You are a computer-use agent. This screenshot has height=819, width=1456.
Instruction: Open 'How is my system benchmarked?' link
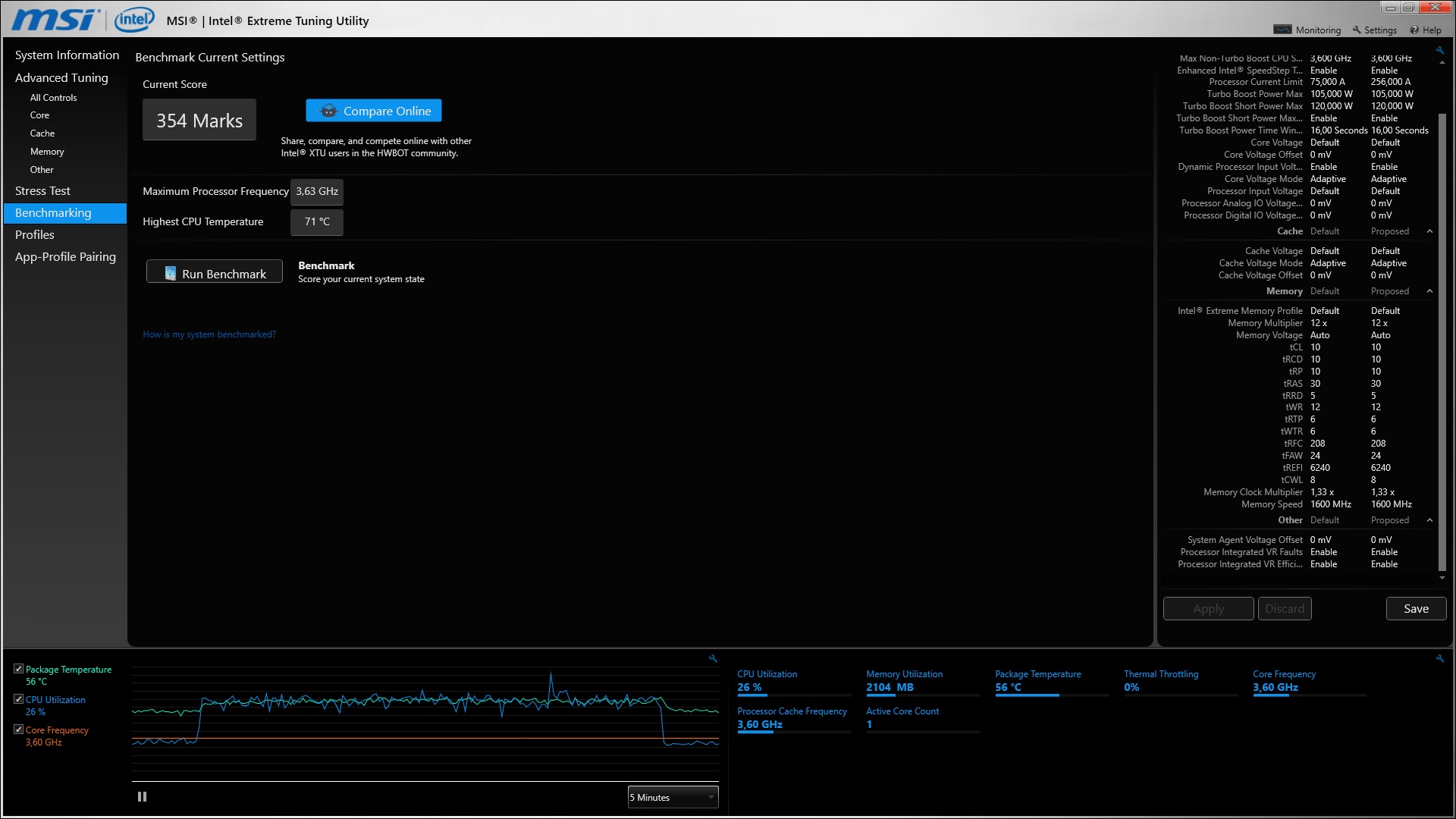pos(209,334)
